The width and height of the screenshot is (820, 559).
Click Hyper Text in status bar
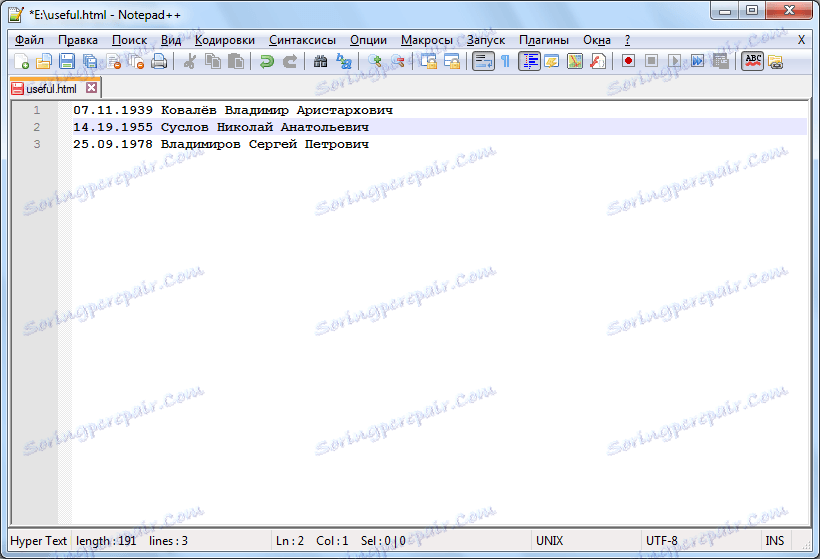(39, 541)
